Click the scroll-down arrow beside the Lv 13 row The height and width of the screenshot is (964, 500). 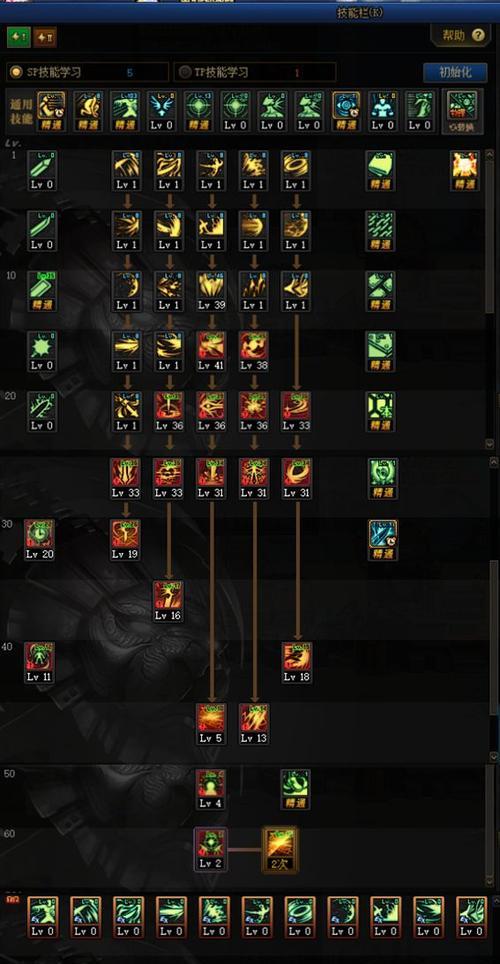pyautogui.click(x=493, y=756)
